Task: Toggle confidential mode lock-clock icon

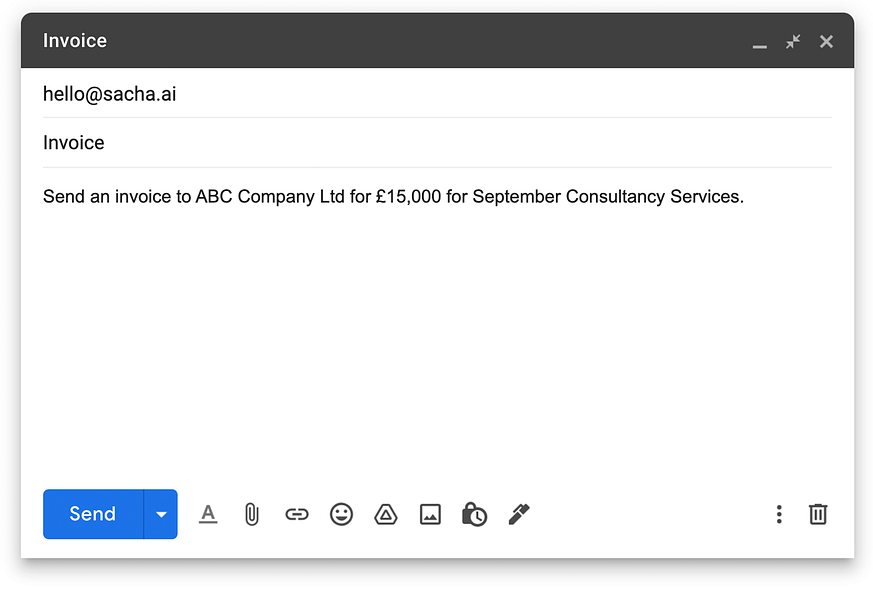Action: click(474, 514)
